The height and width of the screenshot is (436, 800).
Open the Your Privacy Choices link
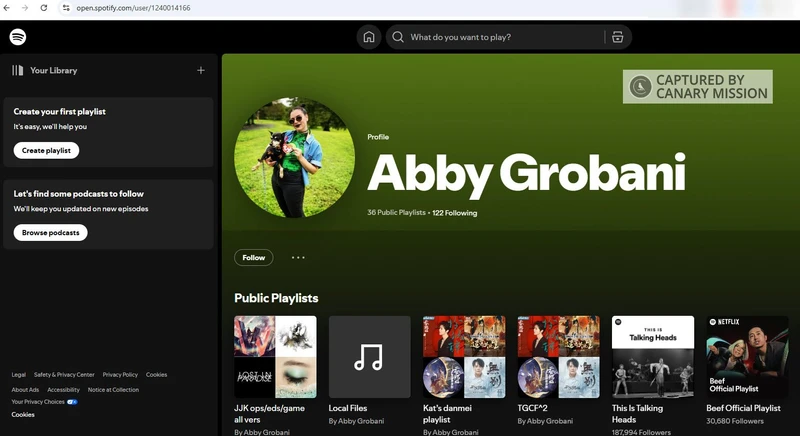tap(38, 402)
